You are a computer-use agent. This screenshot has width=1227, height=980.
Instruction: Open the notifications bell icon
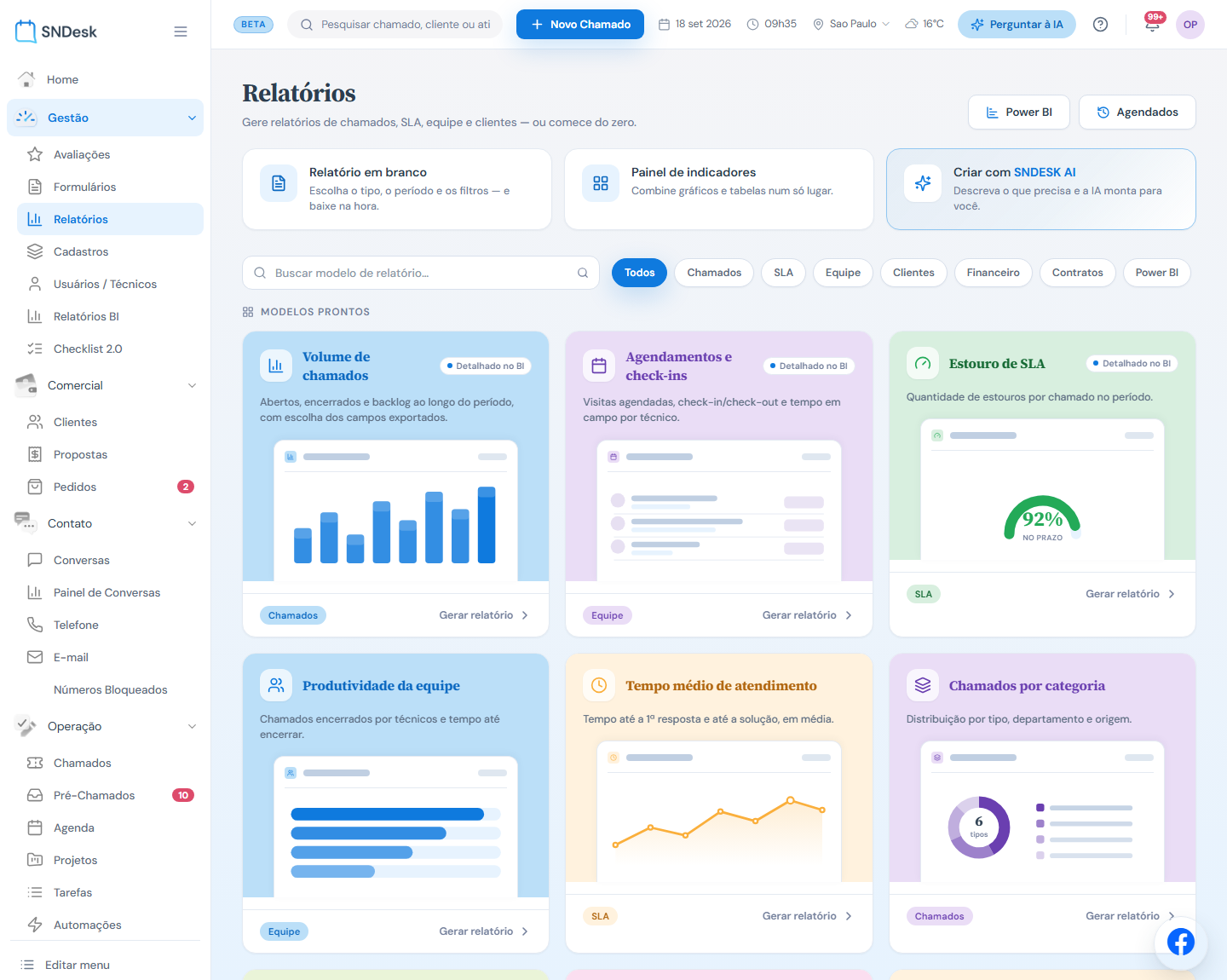click(1152, 24)
